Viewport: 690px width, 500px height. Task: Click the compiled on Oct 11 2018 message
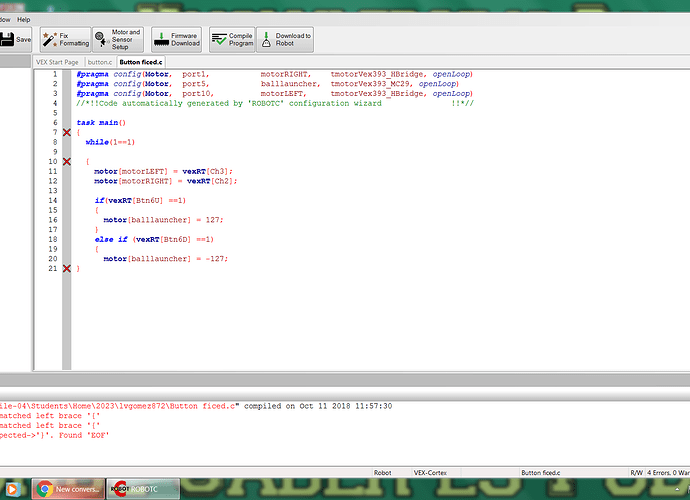point(318,406)
